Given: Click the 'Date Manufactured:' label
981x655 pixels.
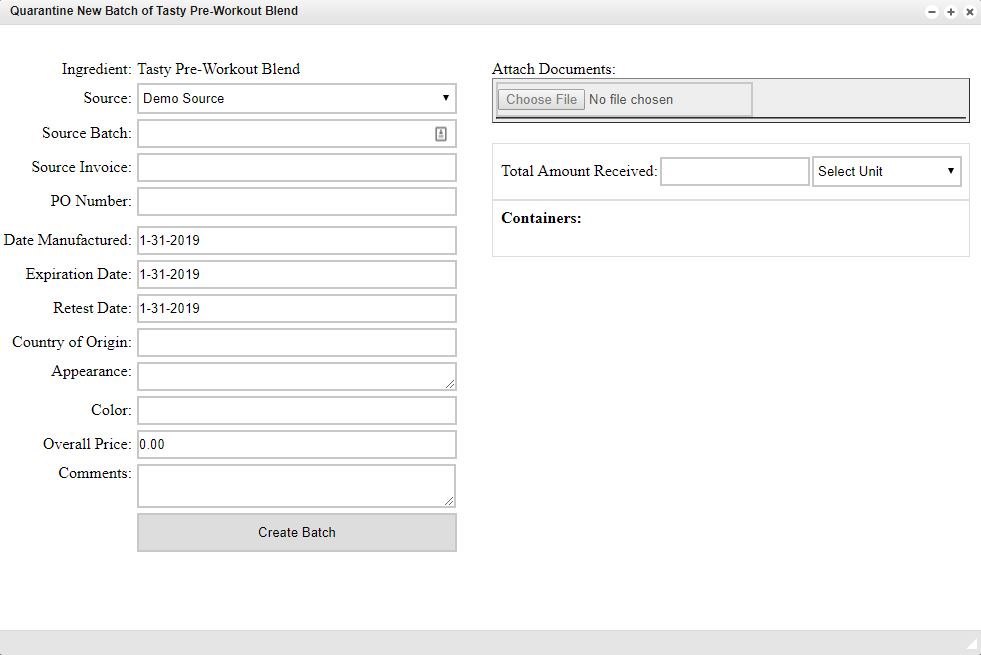Looking at the screenshot, I should coord(68,240).
